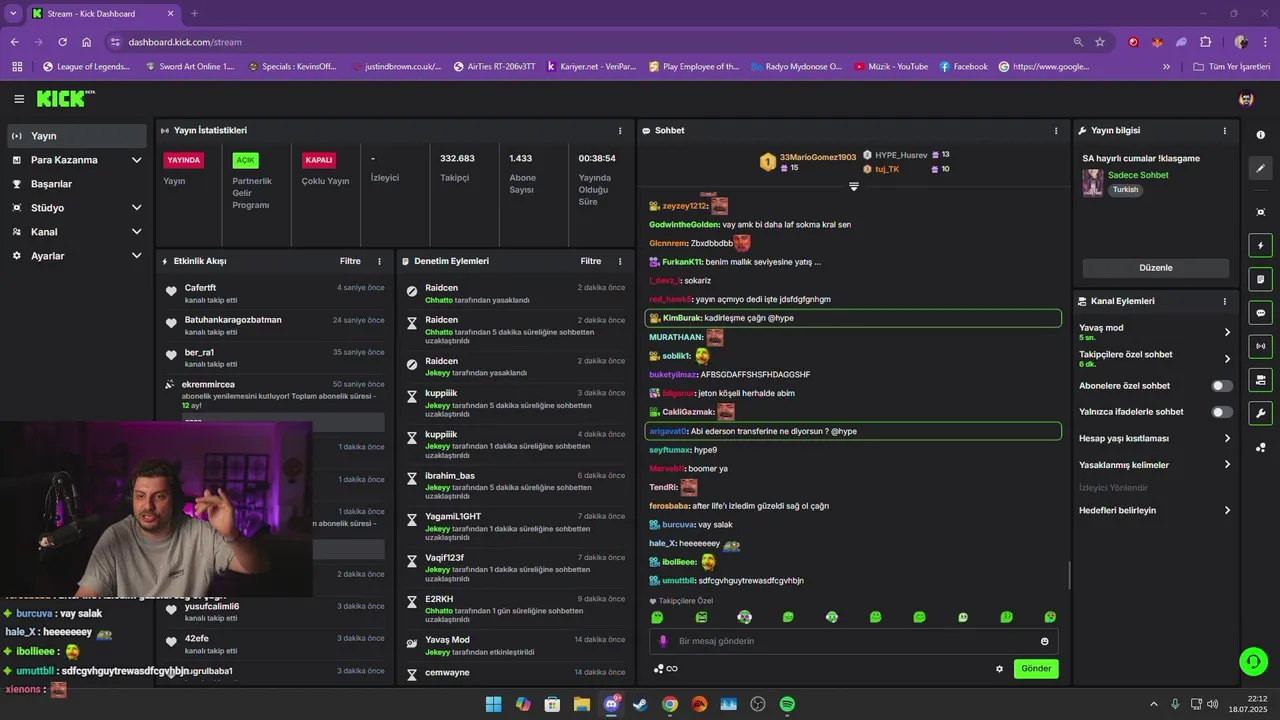Screen dimensions: 1280x720
Task: Click the Sadece Sohbet category thumbnail
Action: (x=1093, y=183)
